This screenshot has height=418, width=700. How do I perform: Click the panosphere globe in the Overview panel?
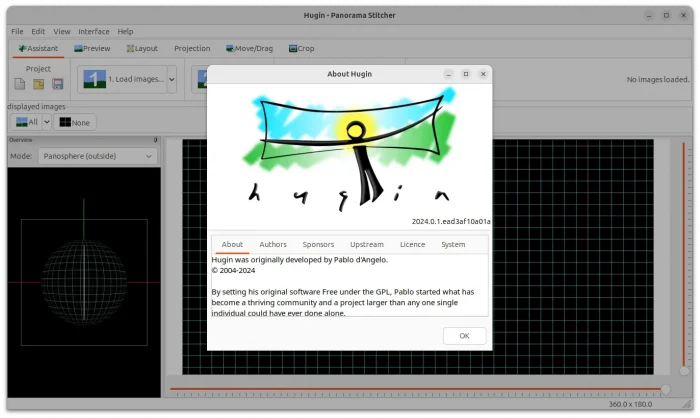click(x=84, y=281)
